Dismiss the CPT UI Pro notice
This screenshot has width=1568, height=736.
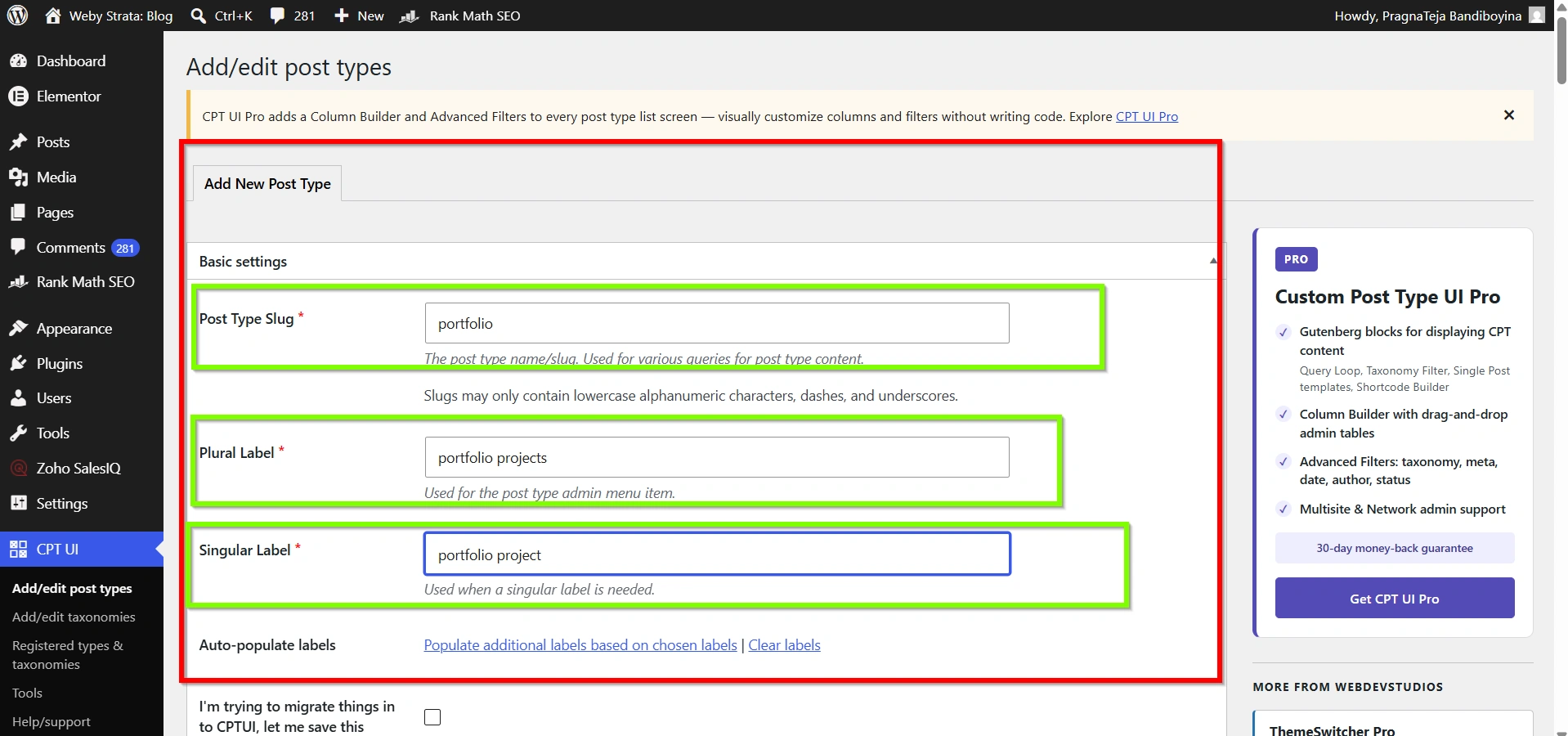click(1509, 115)
